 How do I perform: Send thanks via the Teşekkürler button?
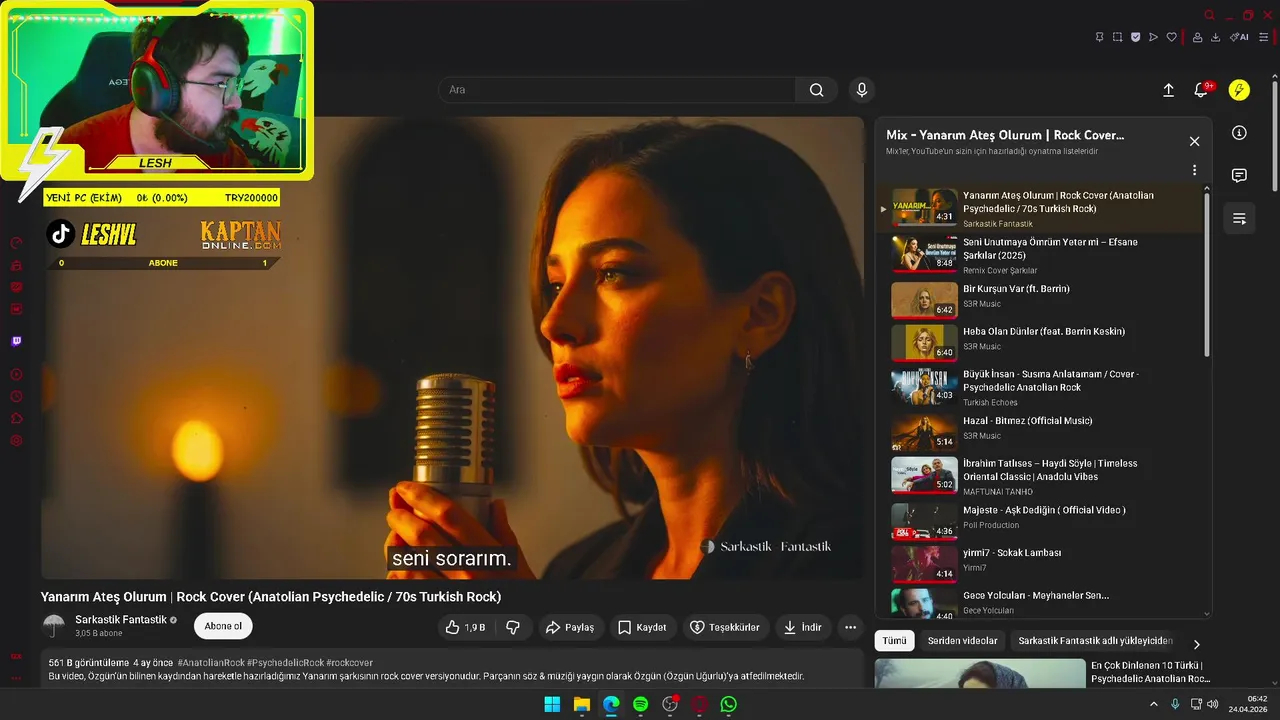pyautogui.click(x=726, y=627)
